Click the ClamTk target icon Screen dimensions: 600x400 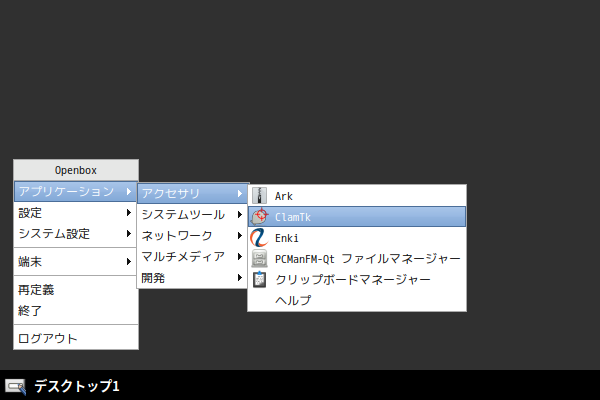point(259,217)
